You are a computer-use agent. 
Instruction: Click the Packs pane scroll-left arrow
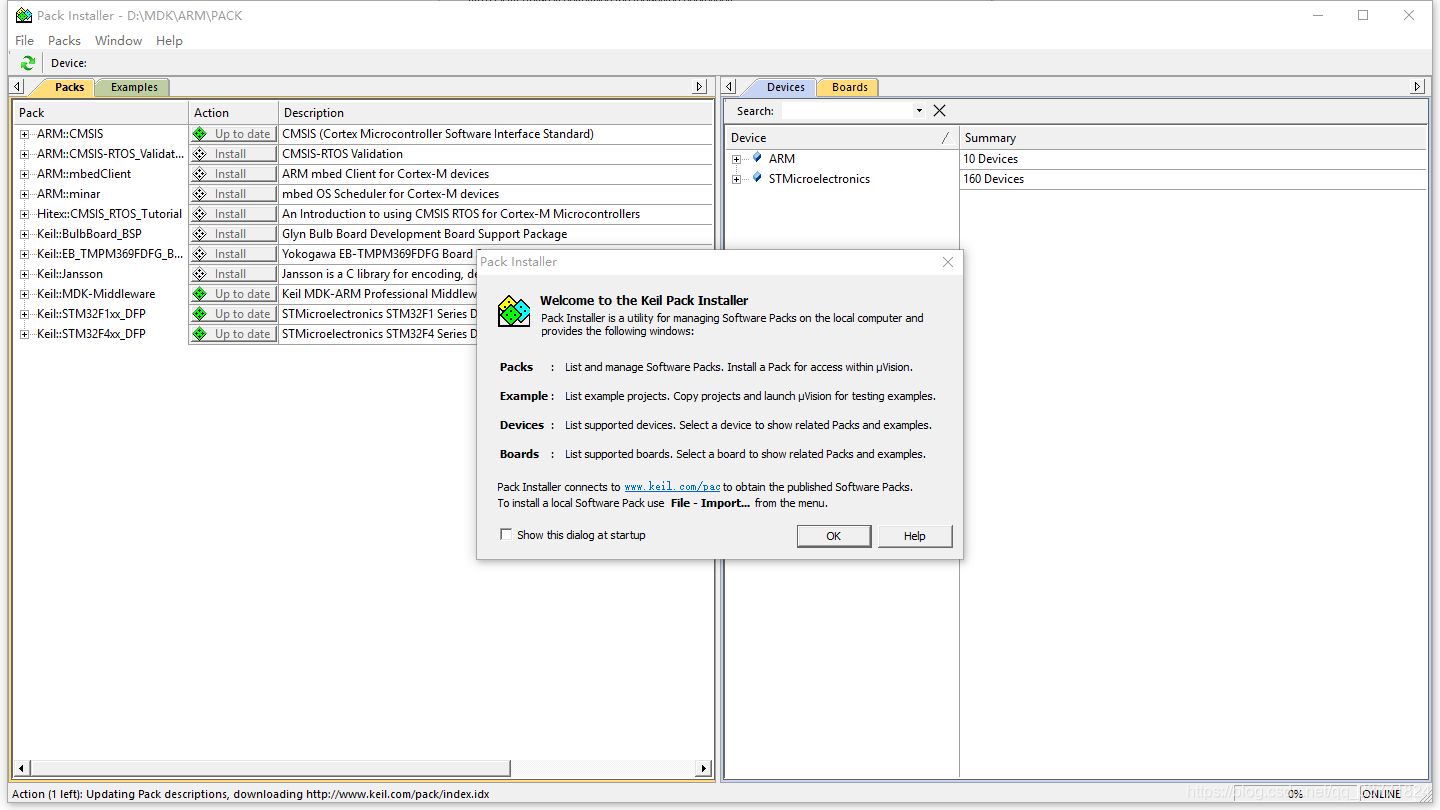(19, 768)
